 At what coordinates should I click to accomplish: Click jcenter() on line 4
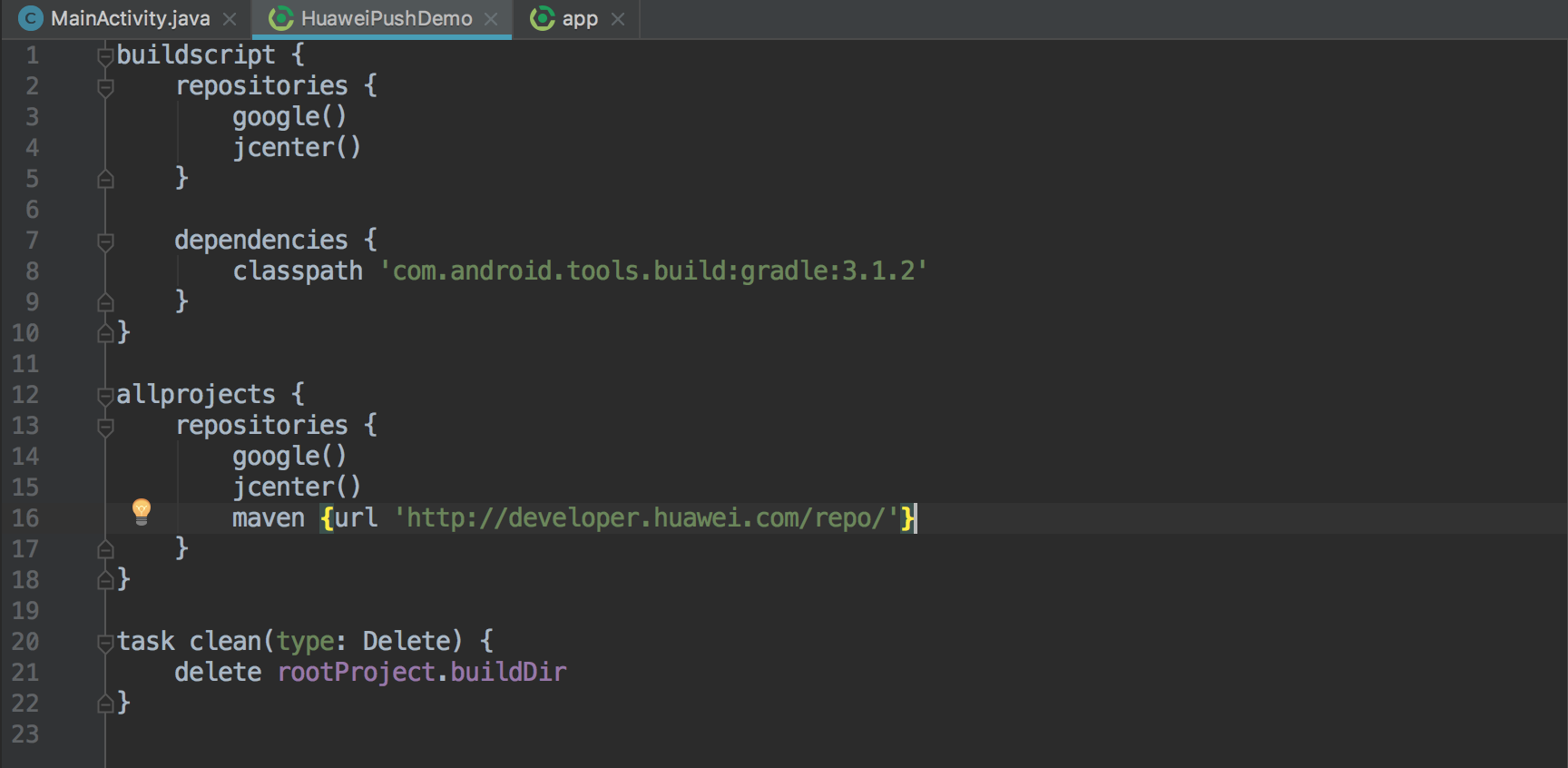[x=297, y=147]
